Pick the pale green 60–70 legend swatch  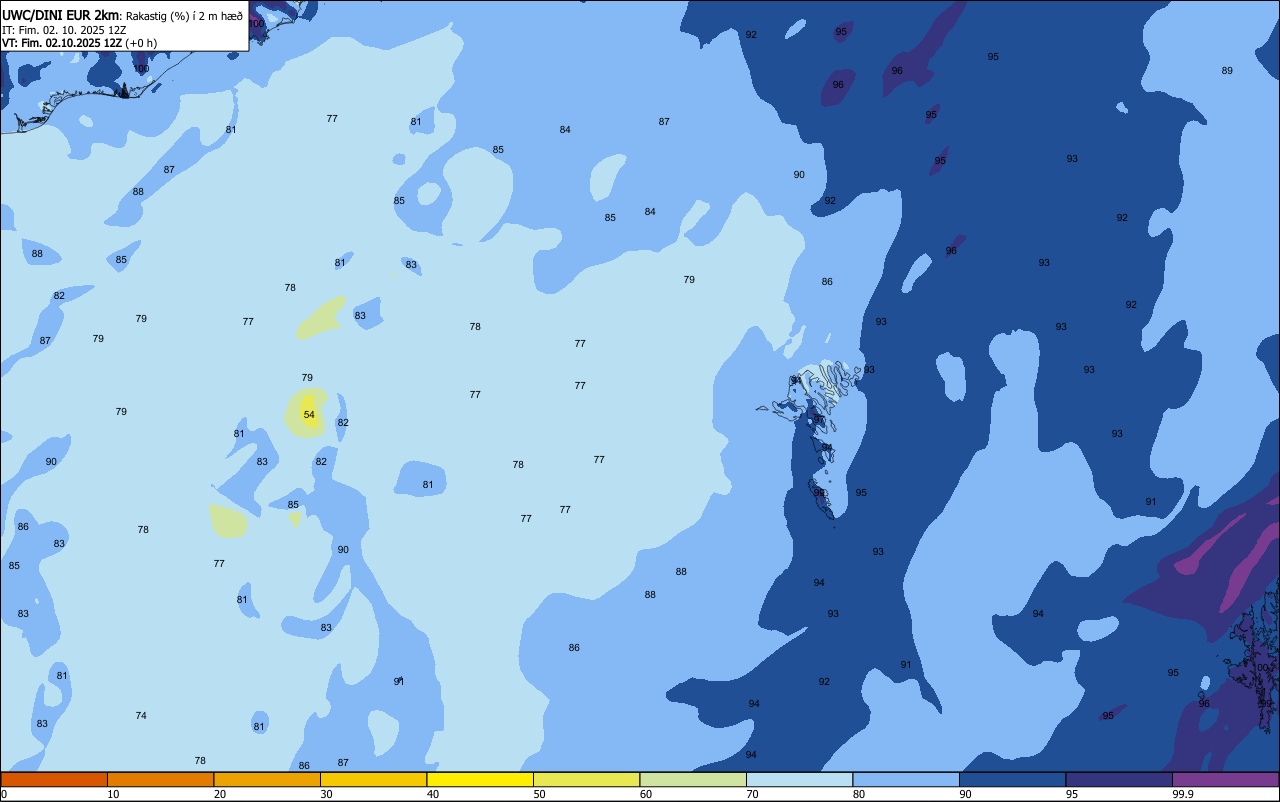click(693, 779)
